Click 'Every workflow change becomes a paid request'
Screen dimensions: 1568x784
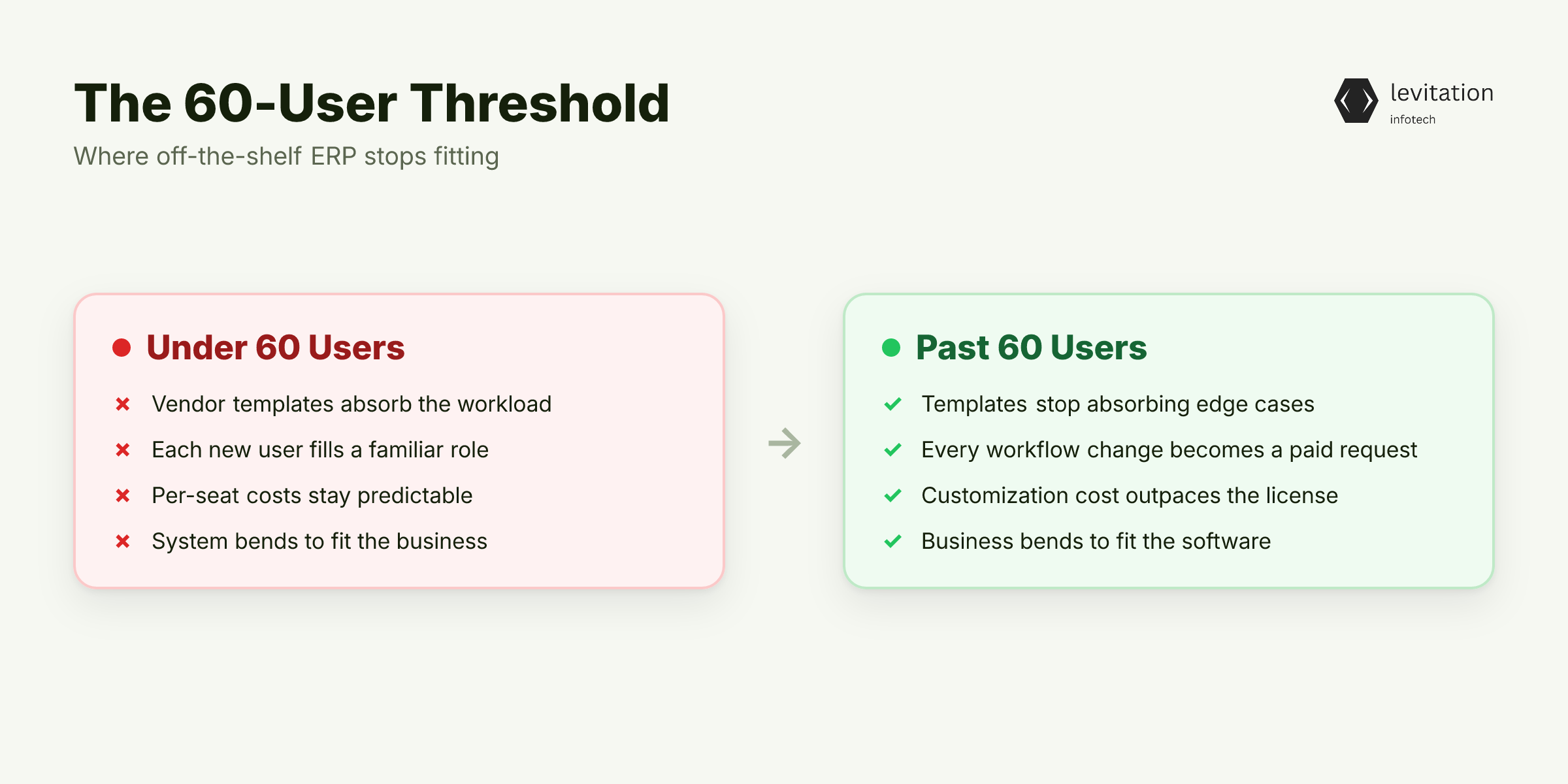(1169, 450)
